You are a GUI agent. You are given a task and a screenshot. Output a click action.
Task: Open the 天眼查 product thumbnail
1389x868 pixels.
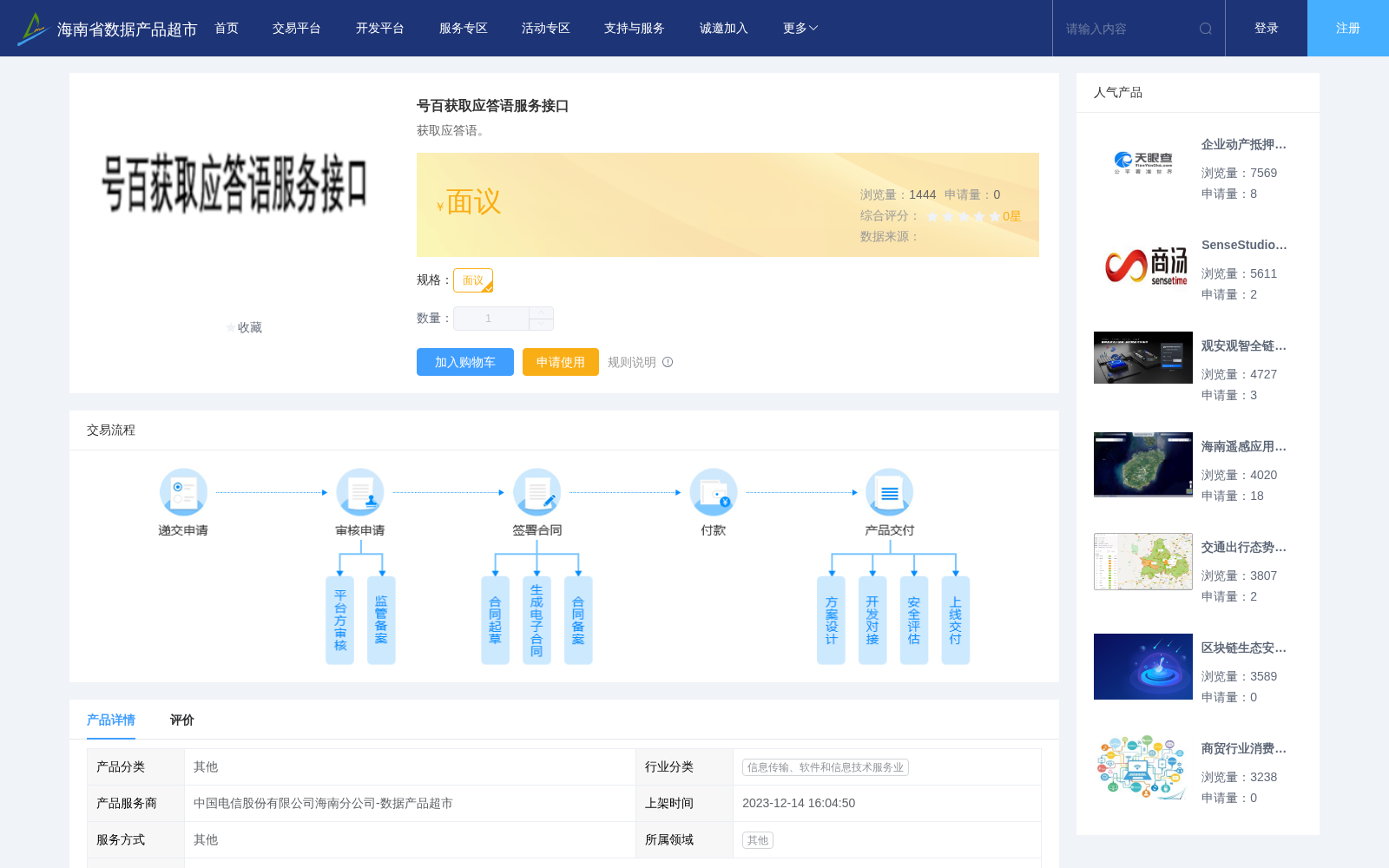point(1143,163)
